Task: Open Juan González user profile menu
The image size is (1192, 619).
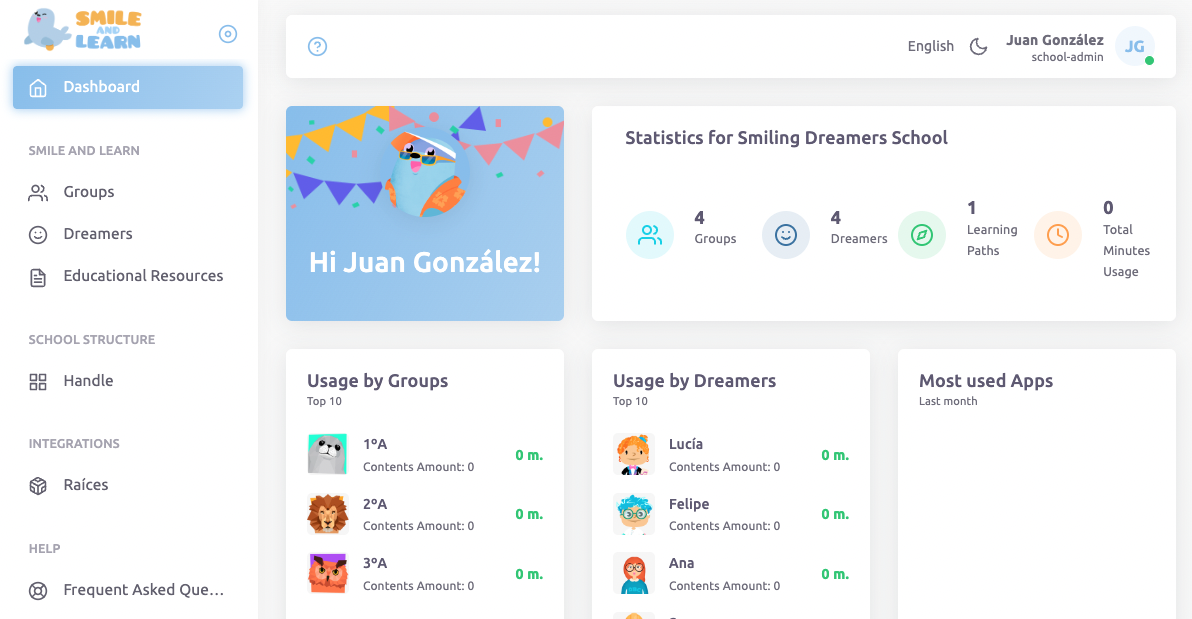Action: point(1054,47)
